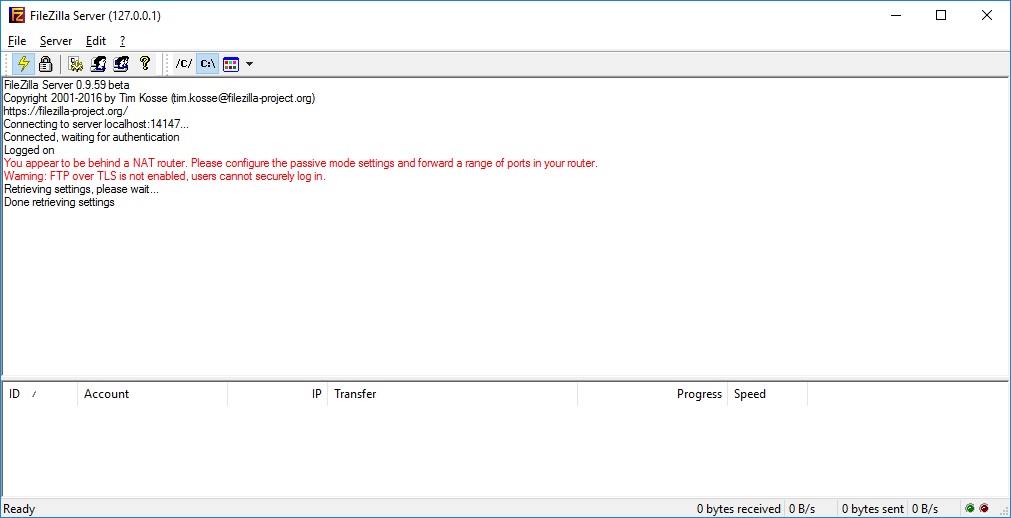Click the red NAT router warning line
Image resolution: width=1011 pixels, height=518 pixels.
(300, 163)
